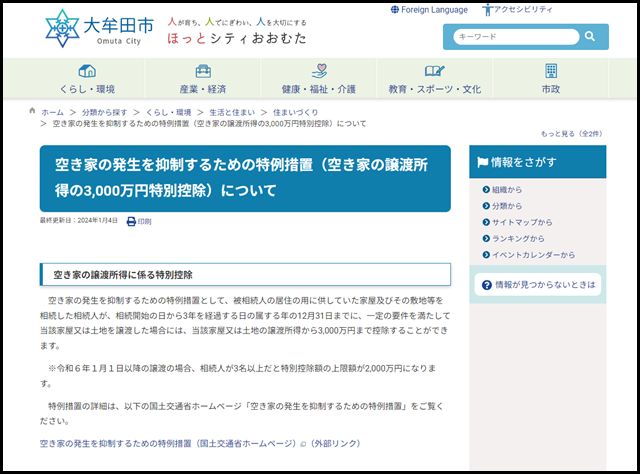The height and width of the screenshot is (474, 640).
Task: Click the globe icon beside Foreign Language
Action: pos(395,9)
